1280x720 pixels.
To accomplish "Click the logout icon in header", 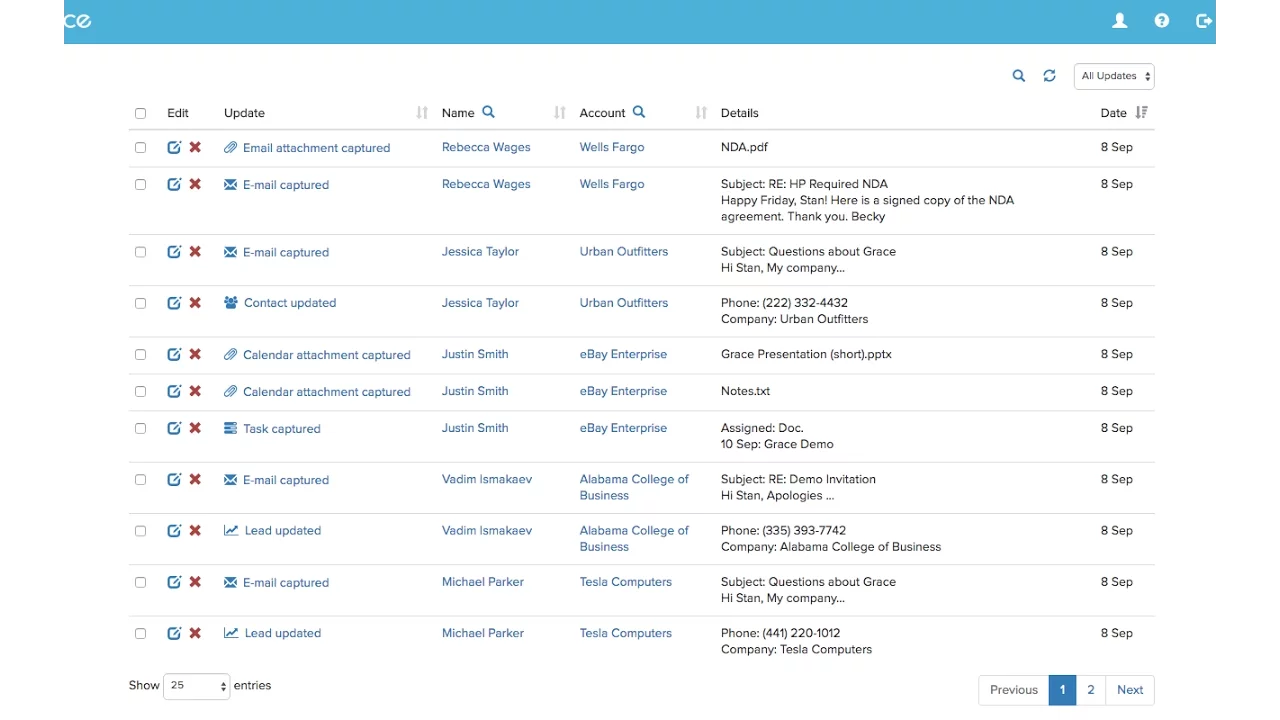I will [1203, 21].
